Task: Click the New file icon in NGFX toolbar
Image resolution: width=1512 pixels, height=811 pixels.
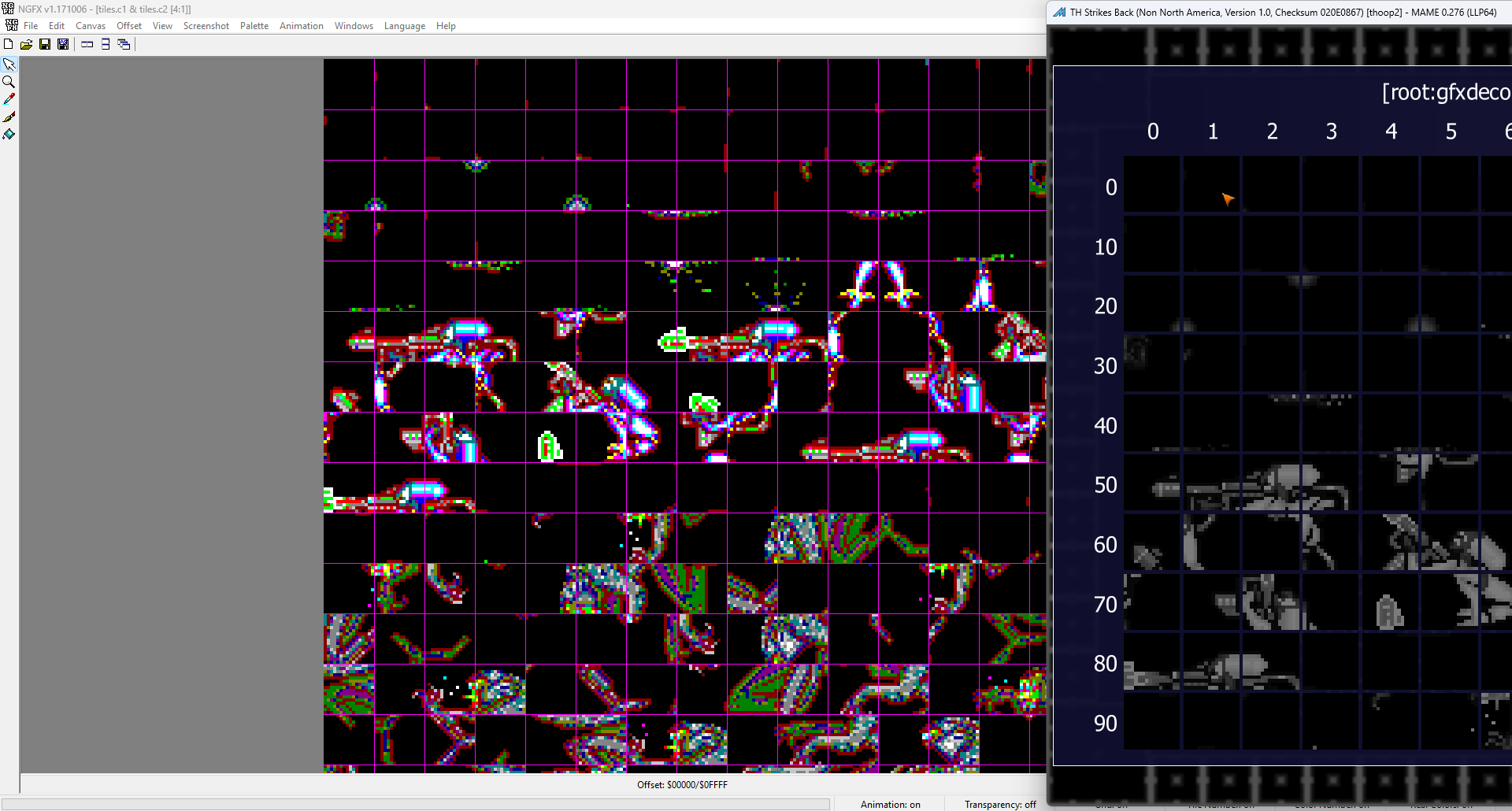Action: tap(9, 44)
